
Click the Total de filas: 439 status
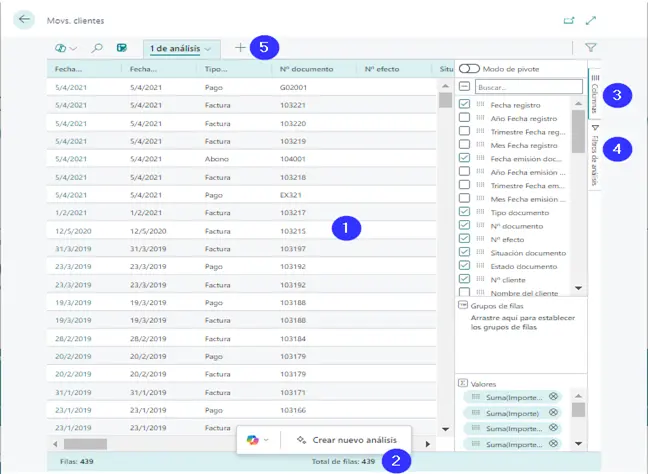[x=343, y=462]
